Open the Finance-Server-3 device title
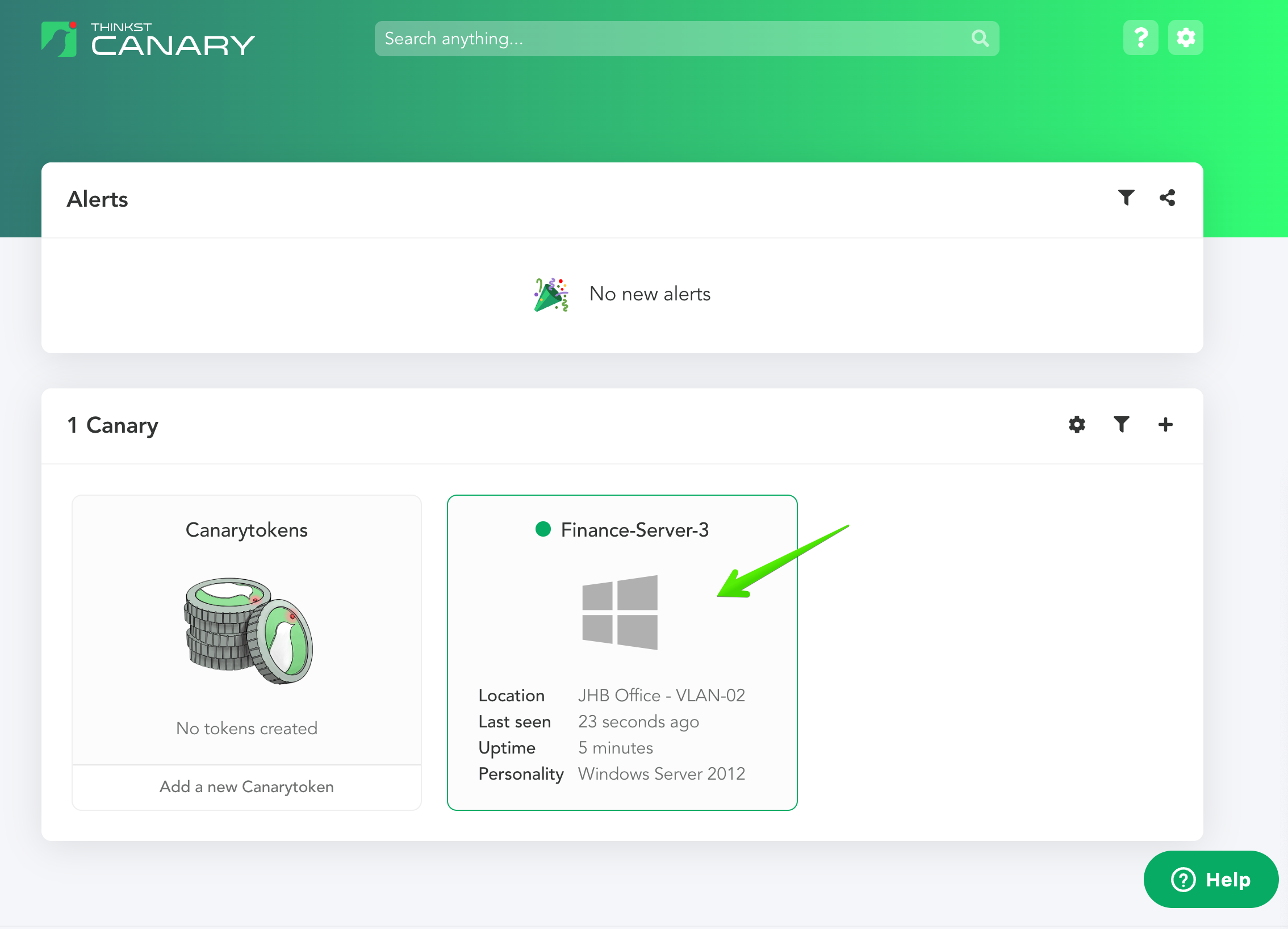1288x929 pixels. pos(634,530)
